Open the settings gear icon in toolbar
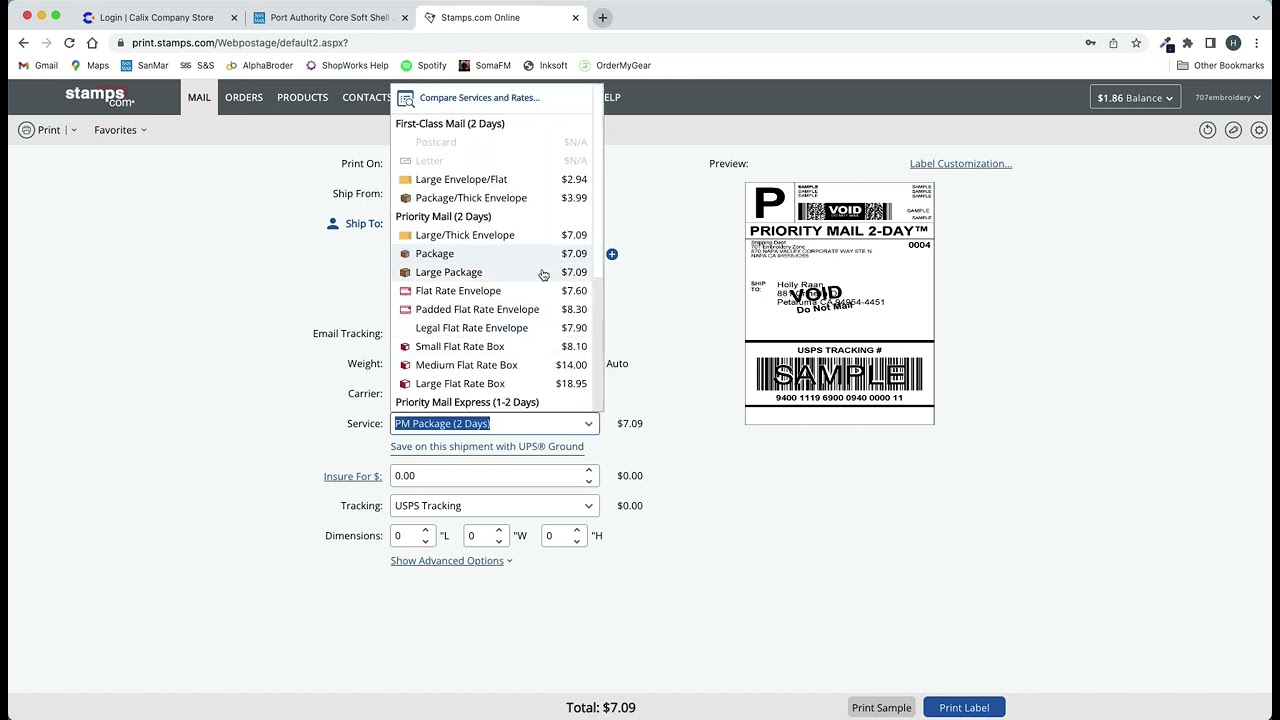Screen dimensions: 1280x720 coord(1259,130)
